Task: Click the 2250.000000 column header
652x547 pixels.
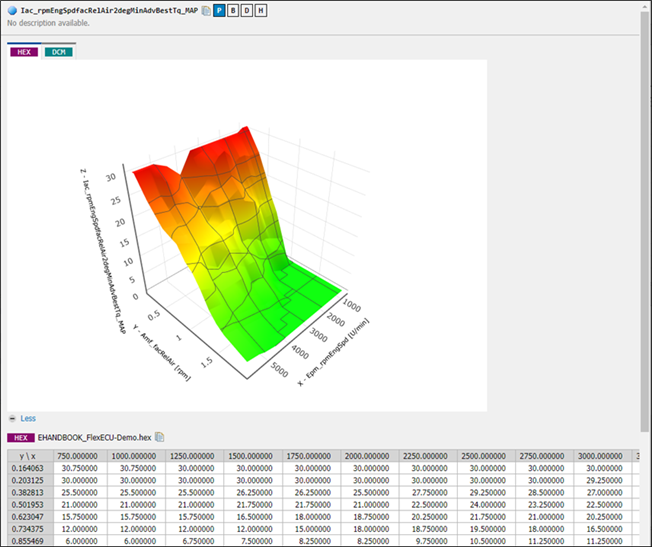Action: pos(429,456)
